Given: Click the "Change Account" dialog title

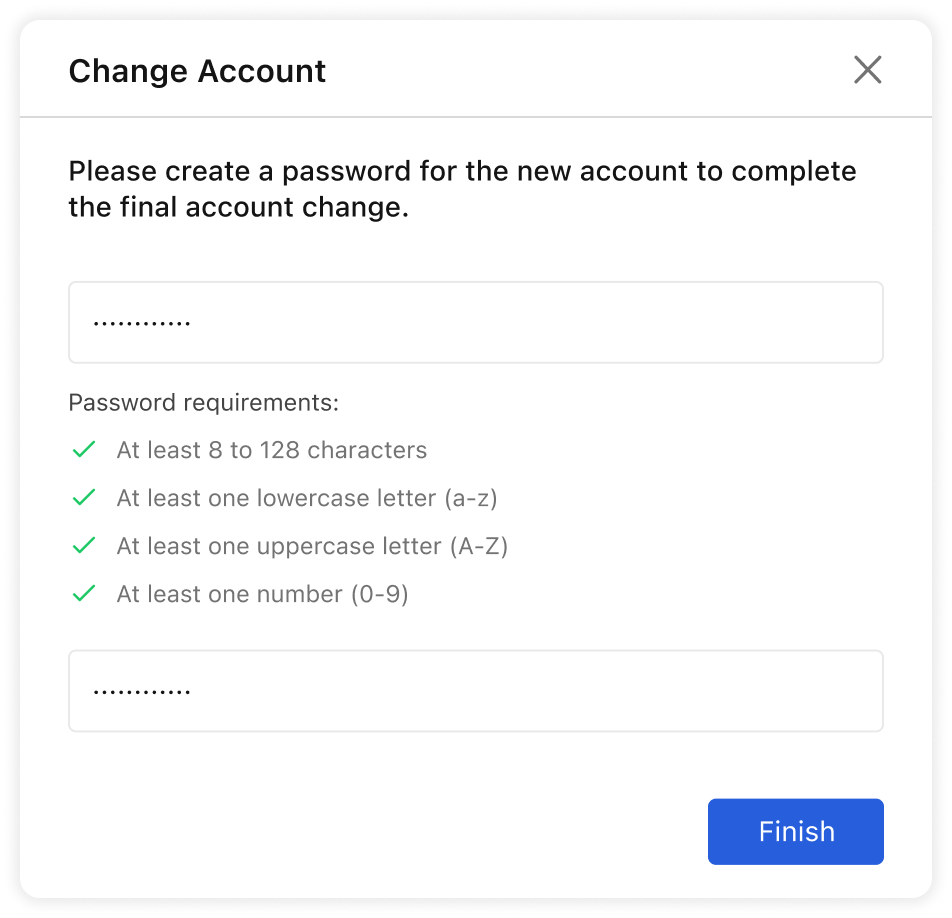Looking at the screenshot, I should [197, 71].
